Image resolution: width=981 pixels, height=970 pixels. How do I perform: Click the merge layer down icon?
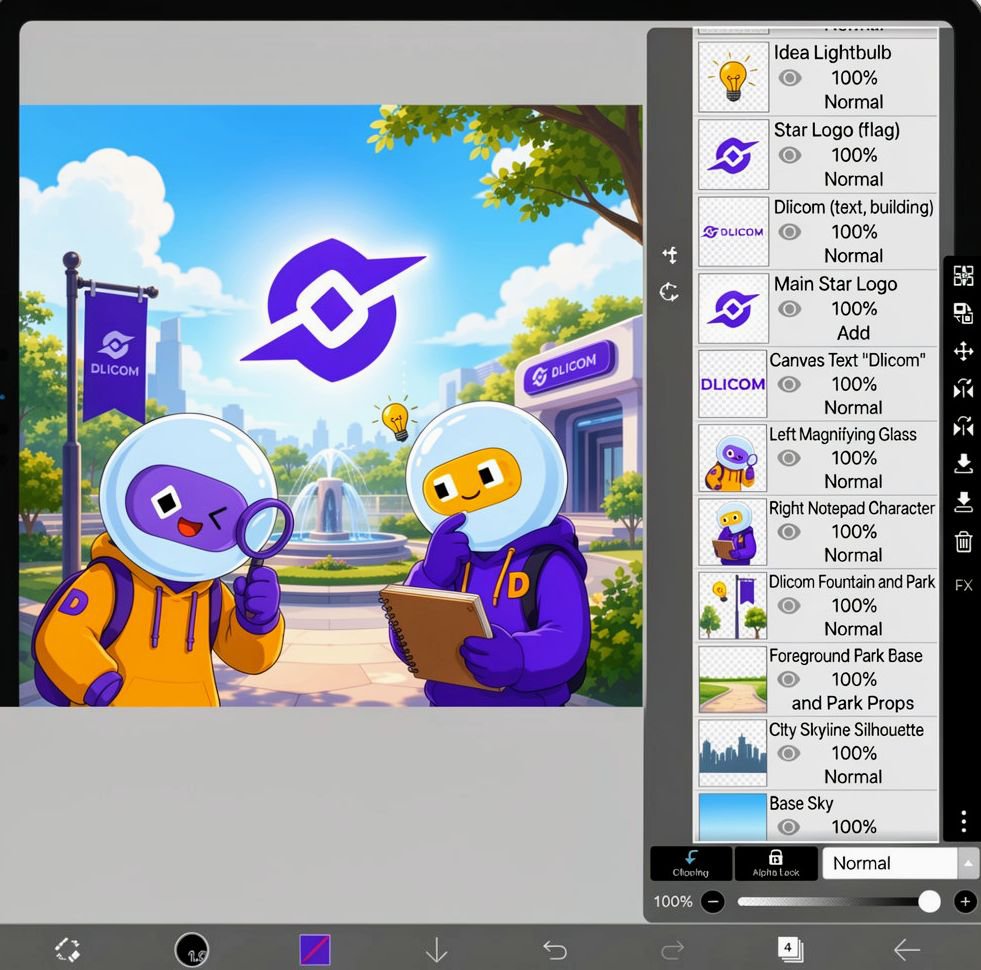(x=963, y=464)
